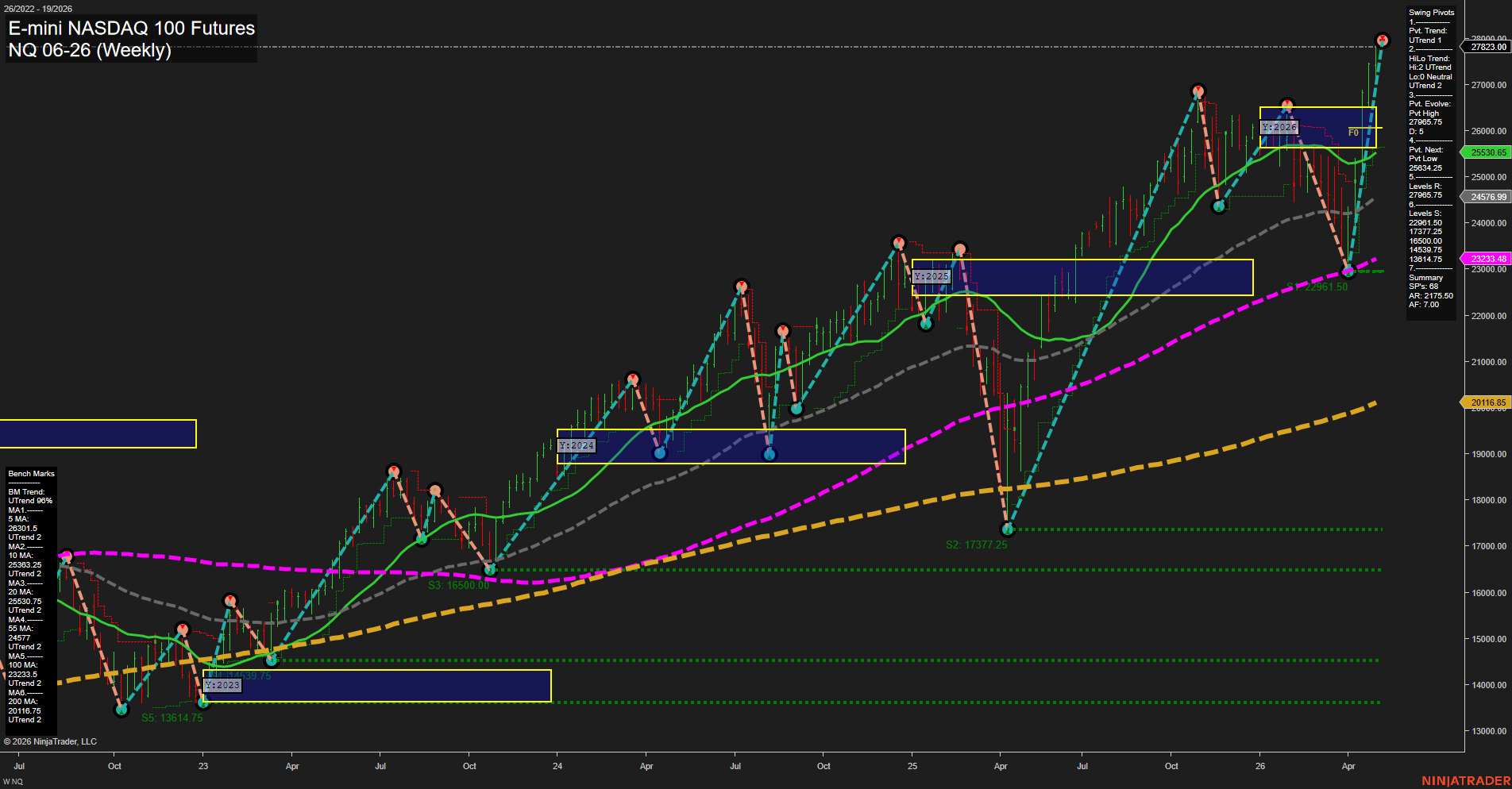Image resolution: width=1512 pixels, height=789 pixels.
Task: Click the 25363.25 moving average value
Action: tap(25, 565)
